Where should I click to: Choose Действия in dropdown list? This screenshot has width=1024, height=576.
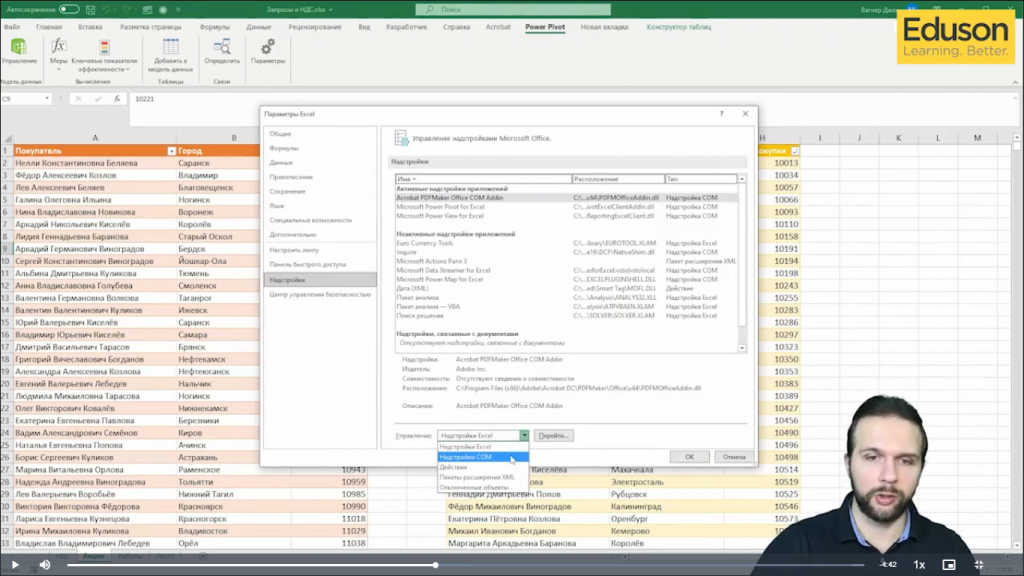(x=483, y=467)
